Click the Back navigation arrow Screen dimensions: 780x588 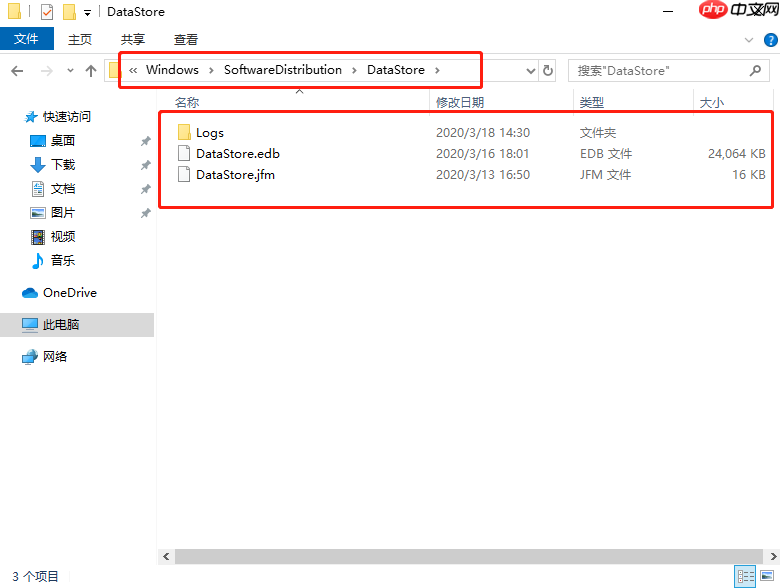(x=17, y=71)
